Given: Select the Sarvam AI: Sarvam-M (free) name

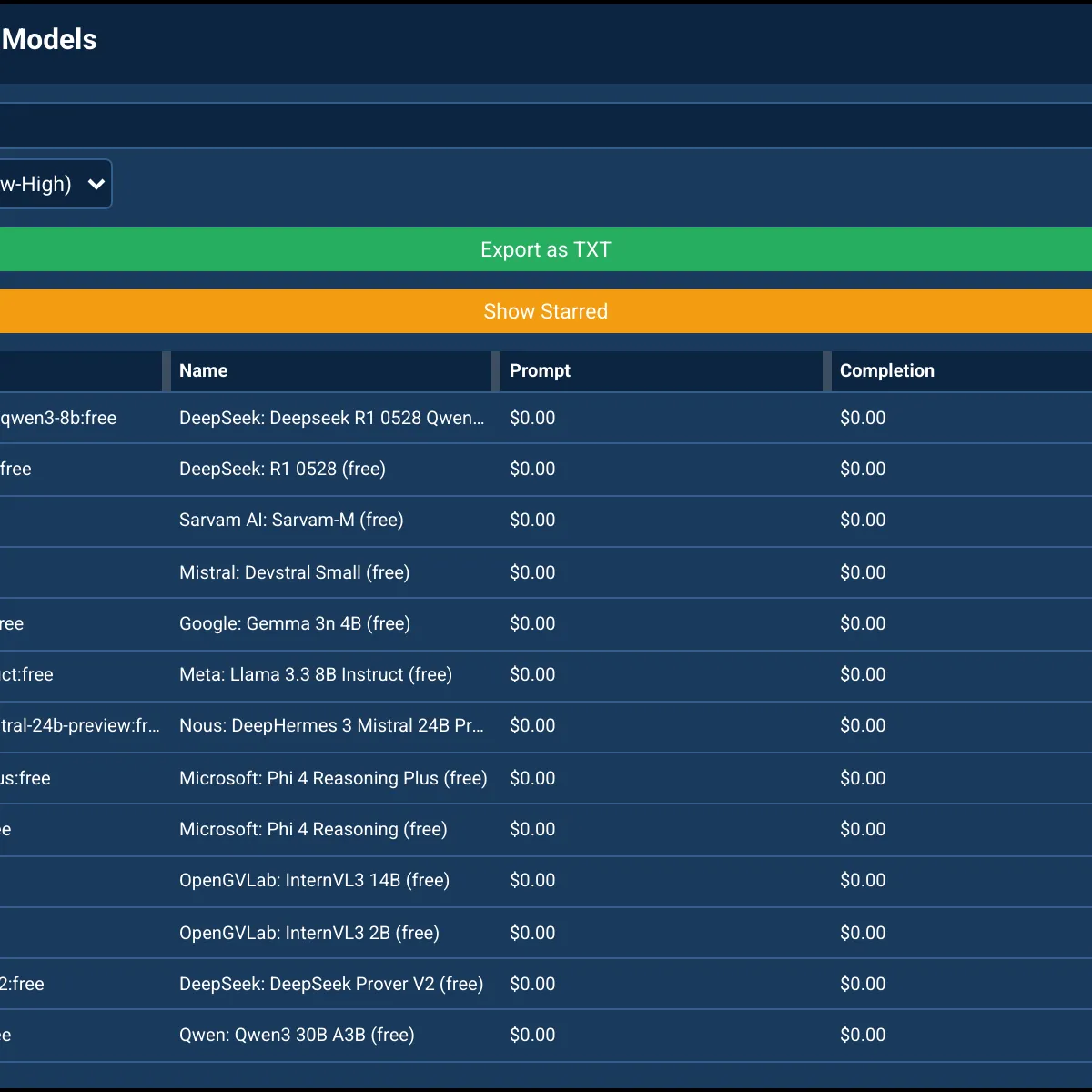Looking at the screenshot, I should point(291,520).
